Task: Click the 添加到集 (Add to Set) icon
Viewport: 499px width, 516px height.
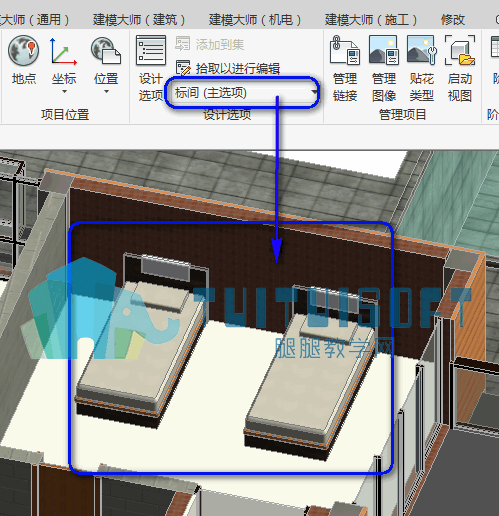Action: pos(182,44)
